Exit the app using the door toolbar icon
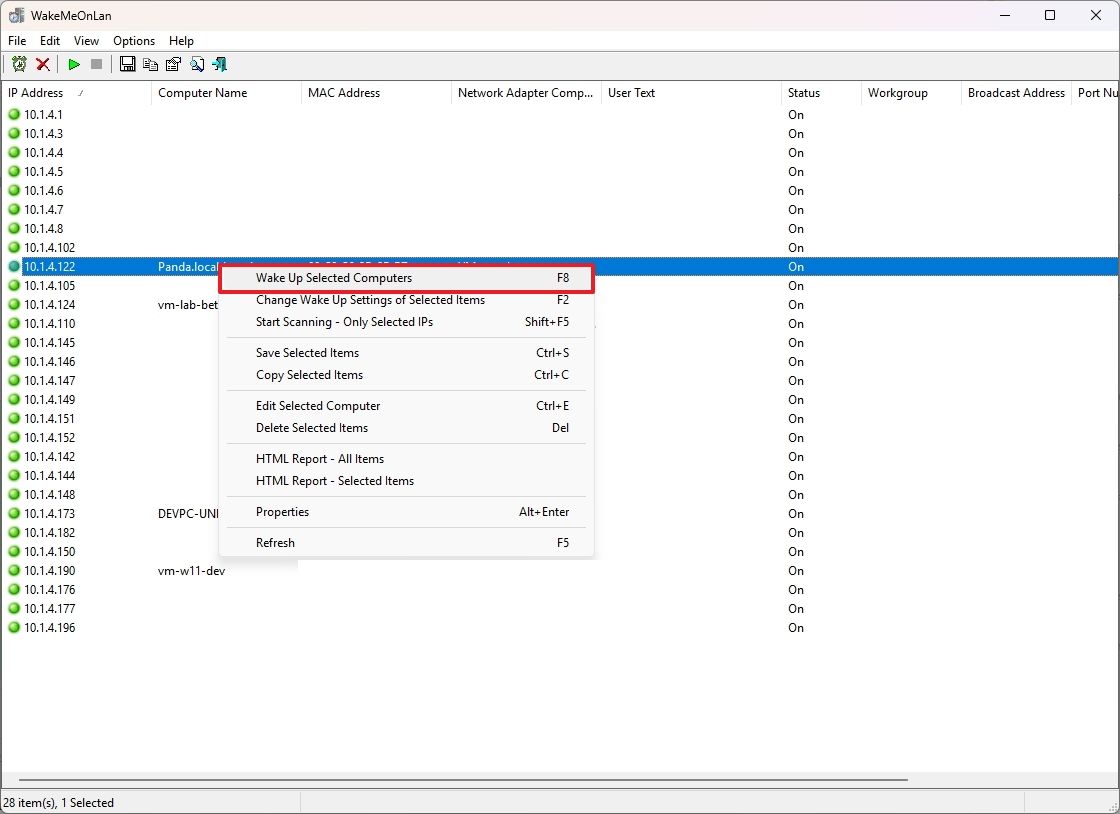The height and width of the screenshot is (814, 1120). (x=220, y=64)
